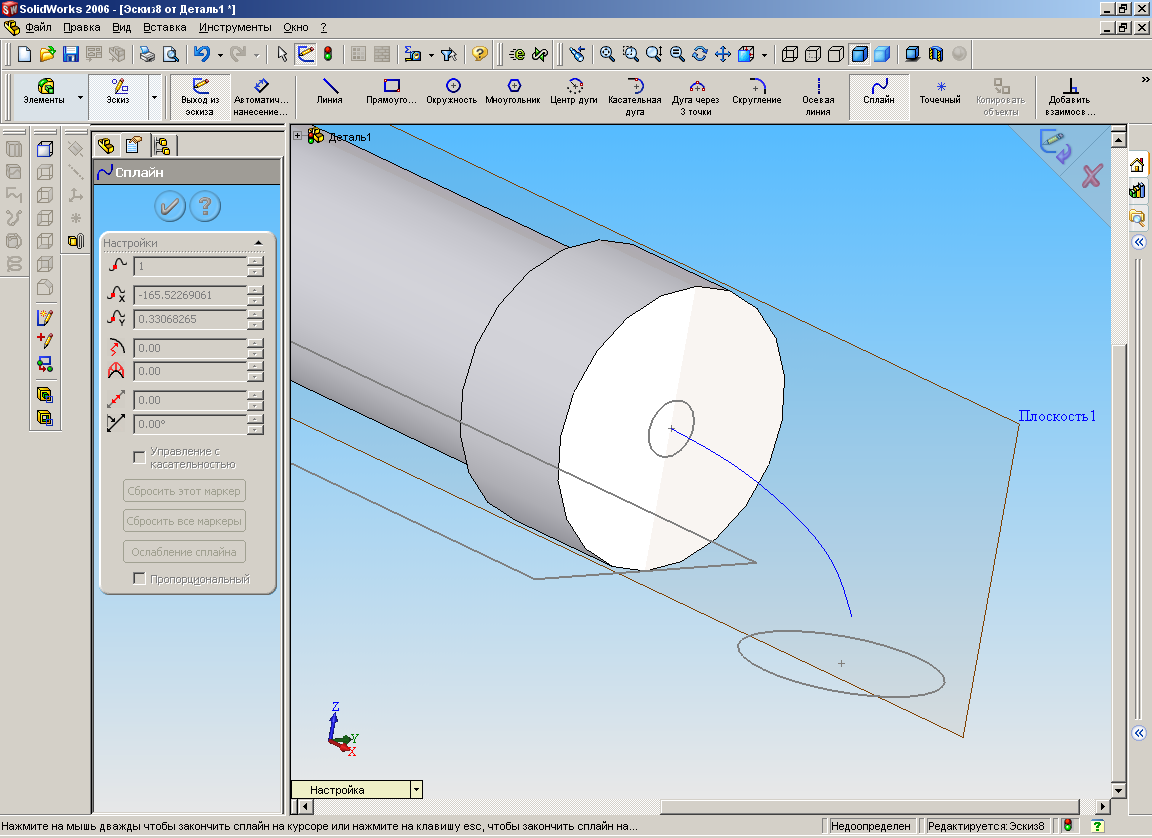Open the Настройка configuration combo box

tap(357, 790)
